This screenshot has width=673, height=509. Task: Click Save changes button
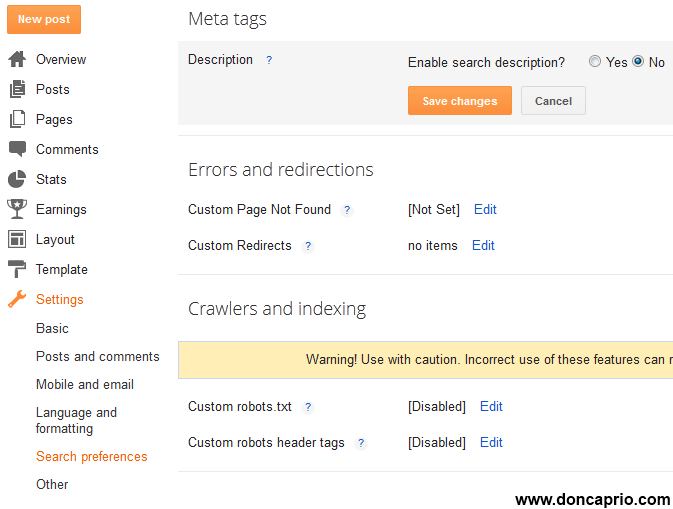click(x=459, y=101)
